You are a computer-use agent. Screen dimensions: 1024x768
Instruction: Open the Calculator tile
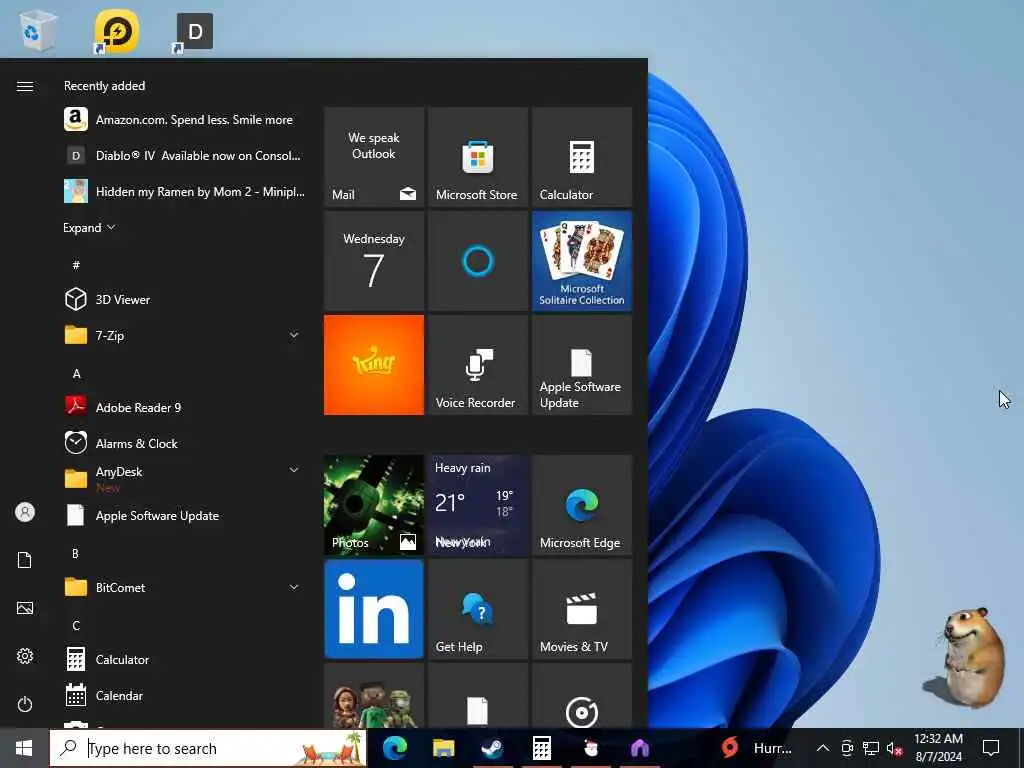click(x=582, y=157)
